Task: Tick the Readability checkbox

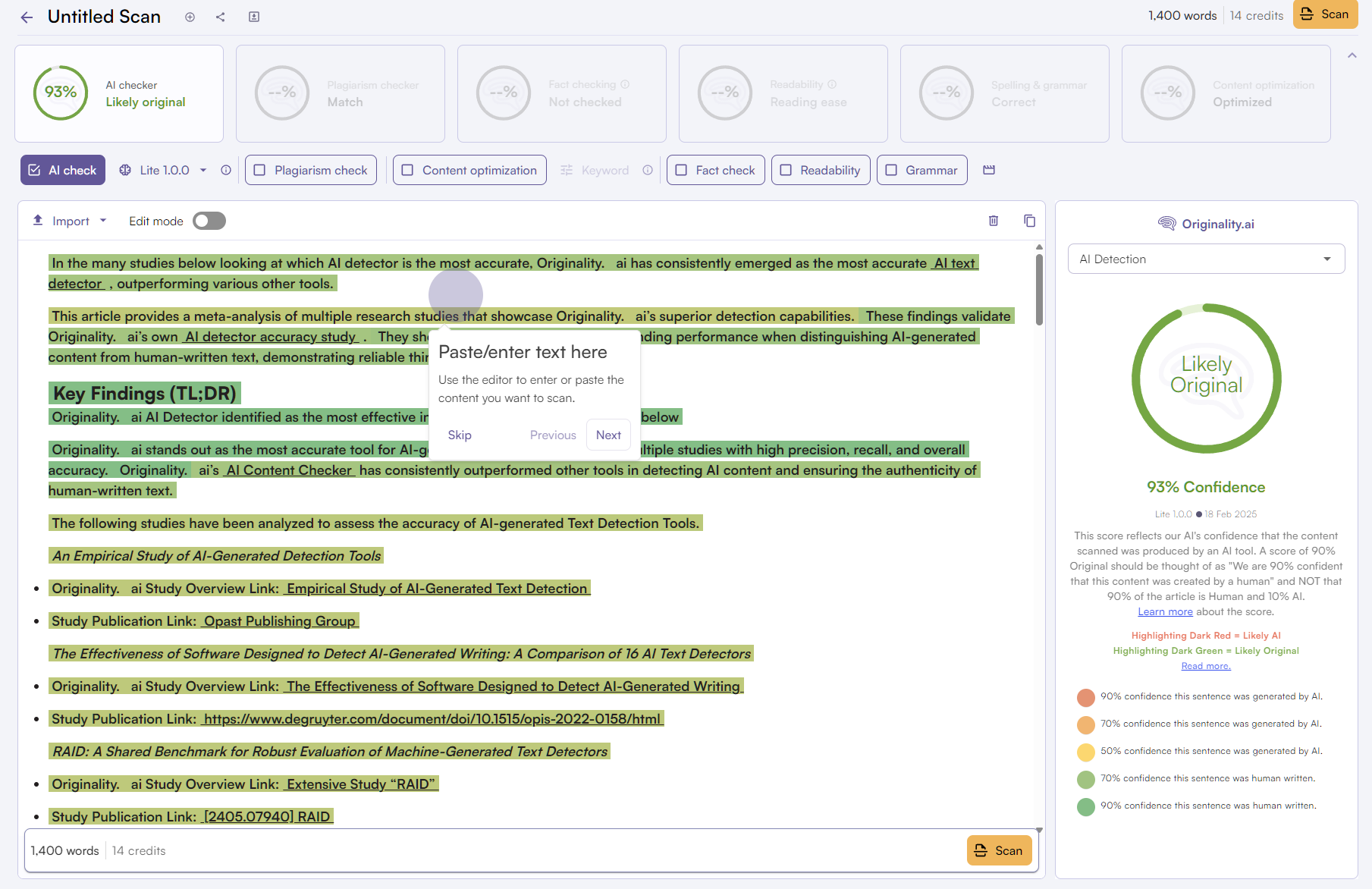Action: coord(786,170)
